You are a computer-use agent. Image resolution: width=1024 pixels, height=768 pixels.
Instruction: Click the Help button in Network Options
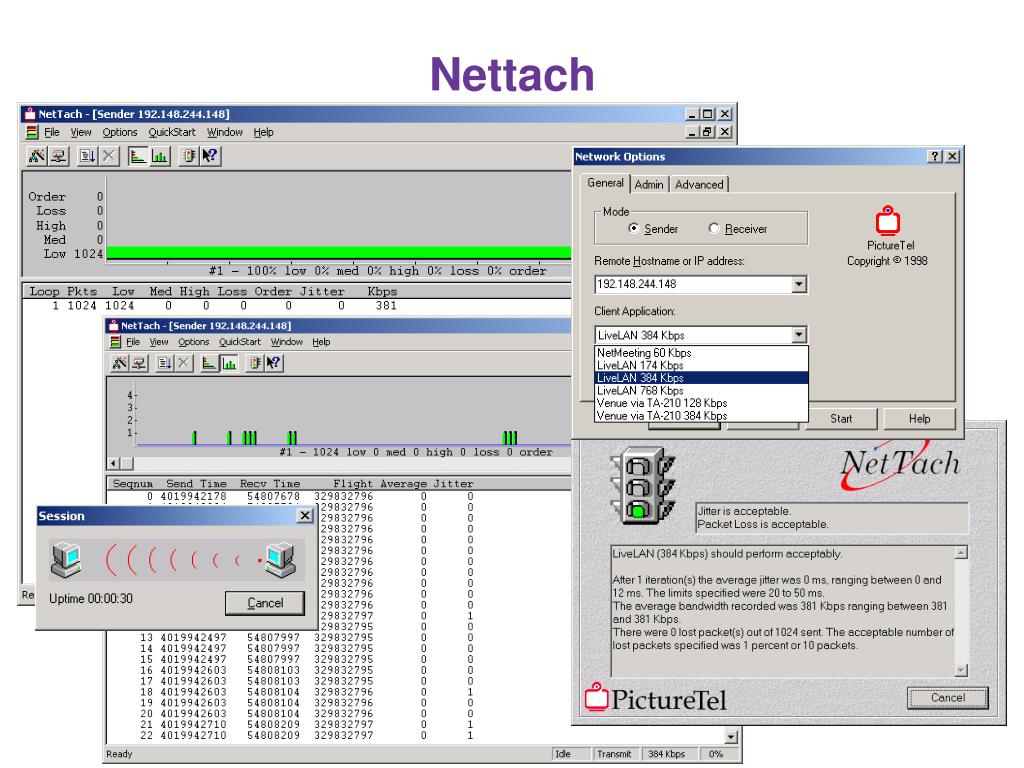pos(920,419)
